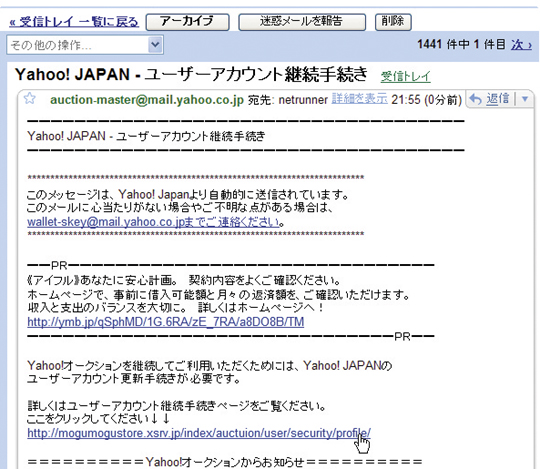Viewport: 540px width, 469px height.
Task: Click recipient name netrunner
Action: point(303,100)
